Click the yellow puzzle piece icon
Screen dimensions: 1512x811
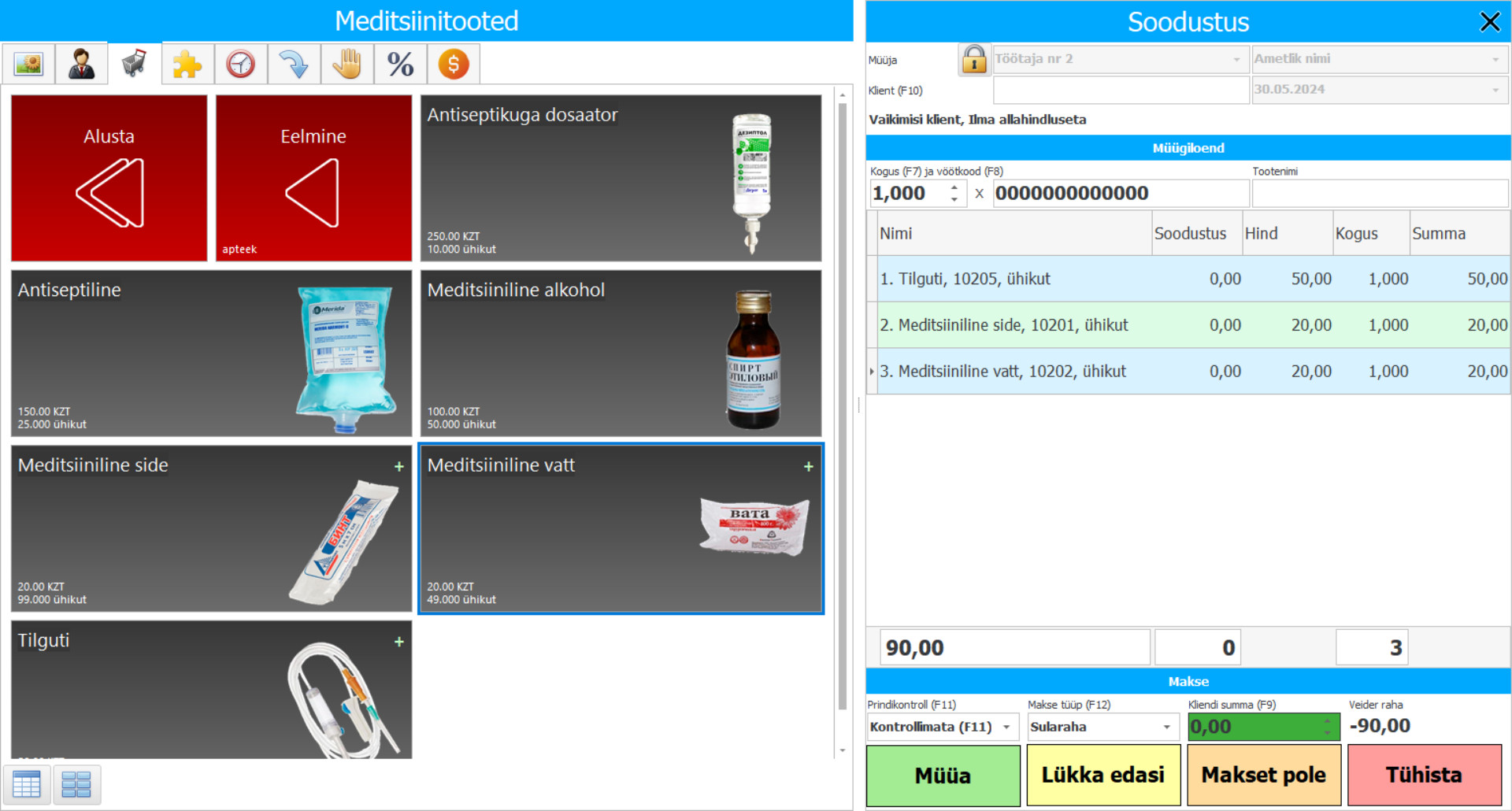tap(187, 64)
